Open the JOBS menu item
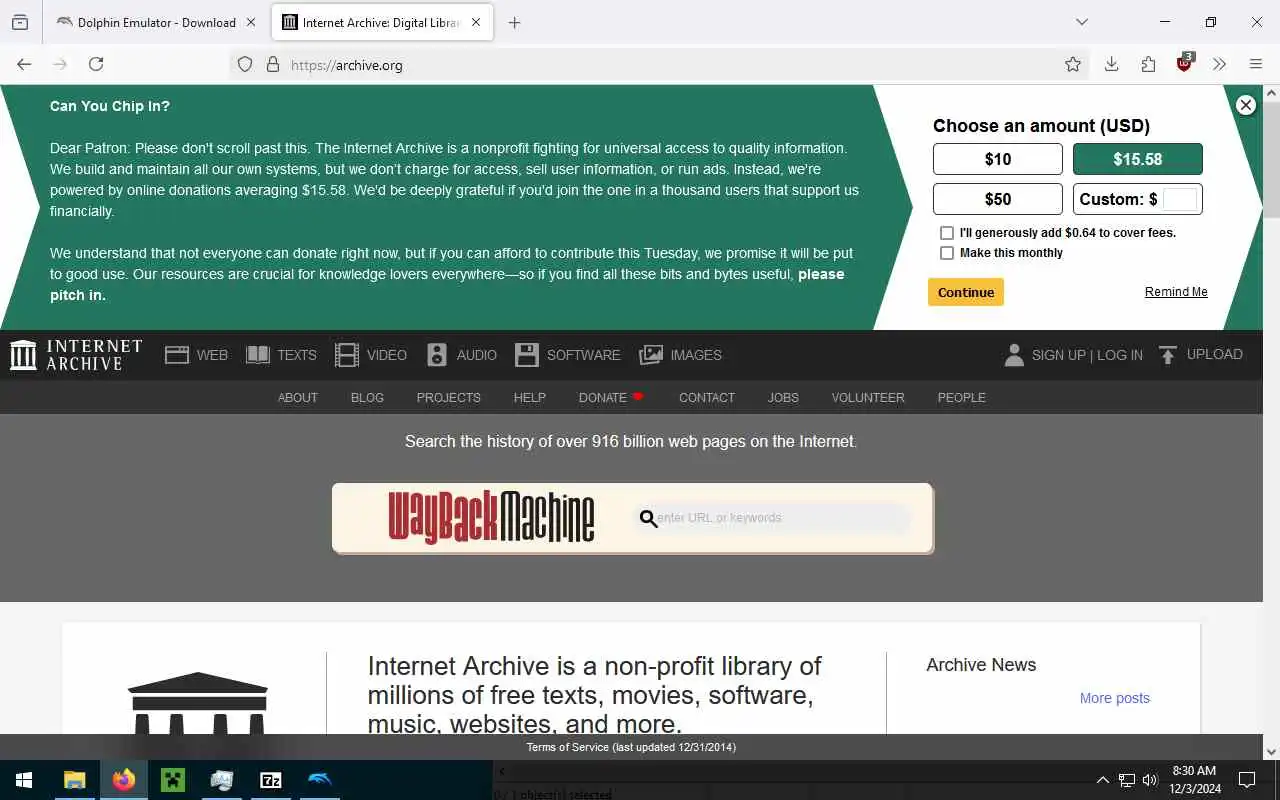This screenshot has height=800, width=1280. (783, 397)
